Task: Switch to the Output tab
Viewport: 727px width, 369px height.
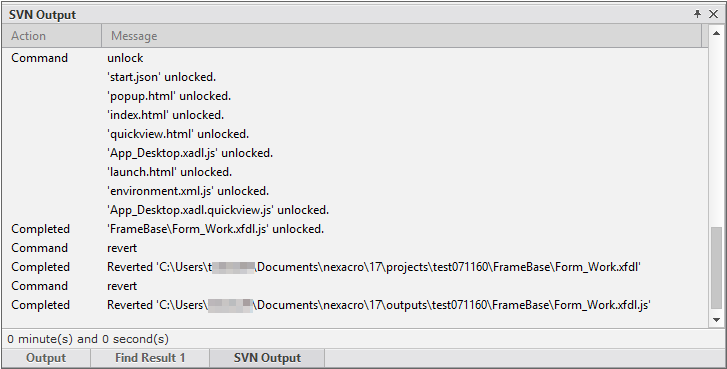Action: pos(46,358)
